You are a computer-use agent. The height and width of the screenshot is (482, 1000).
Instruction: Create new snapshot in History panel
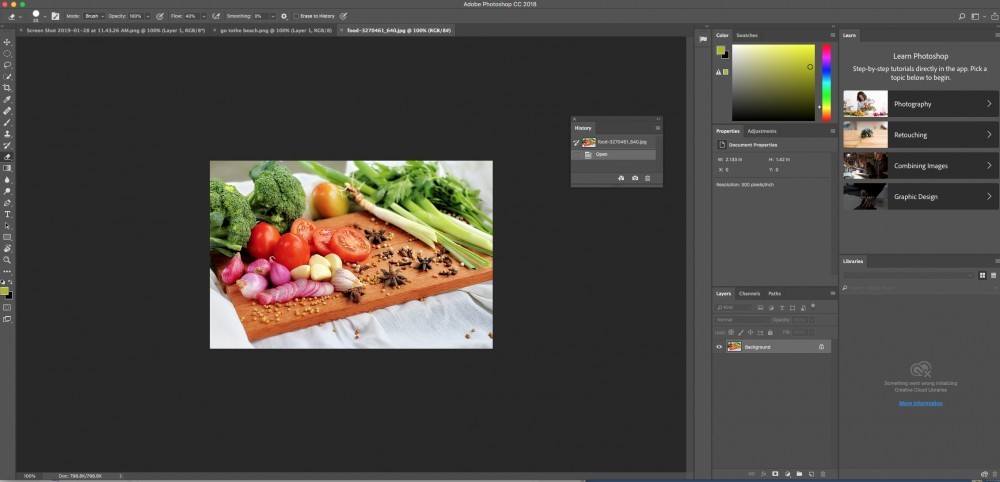click(x=635, y=179)
